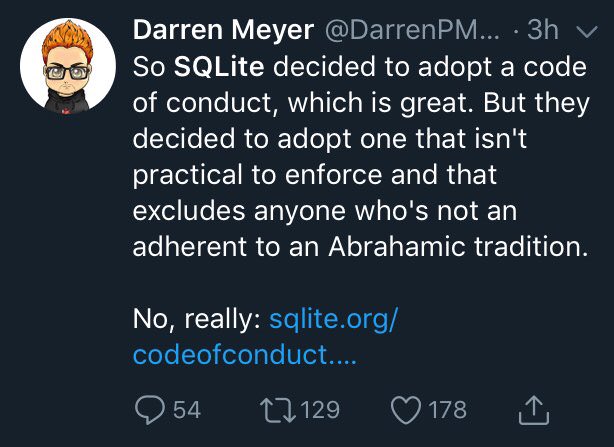Expand the tweet options chevron
The width and height of the screenshot is (614, 447).
(588, 31)
